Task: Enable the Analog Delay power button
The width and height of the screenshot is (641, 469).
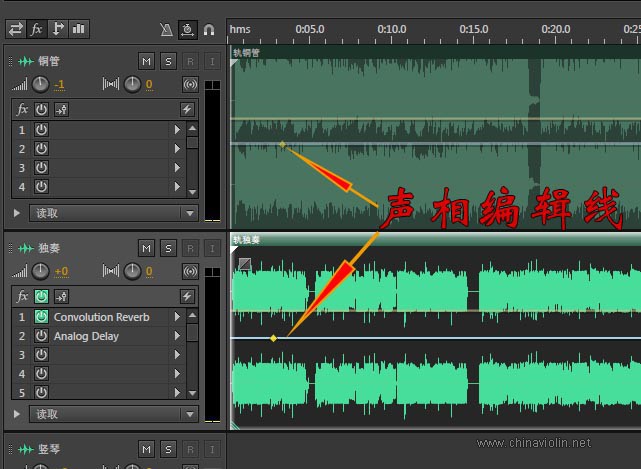Action: (41, 336)
